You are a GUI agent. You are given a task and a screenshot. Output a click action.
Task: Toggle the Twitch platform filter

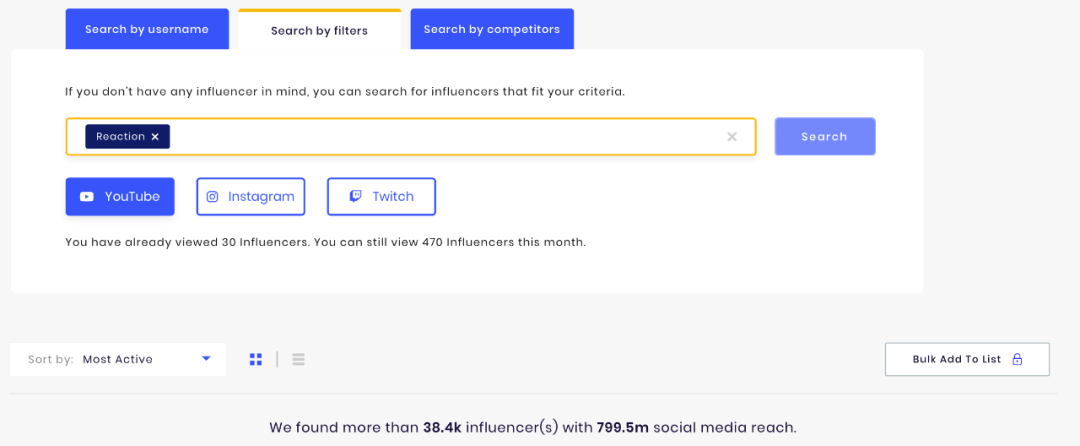(x=382, y=197)
